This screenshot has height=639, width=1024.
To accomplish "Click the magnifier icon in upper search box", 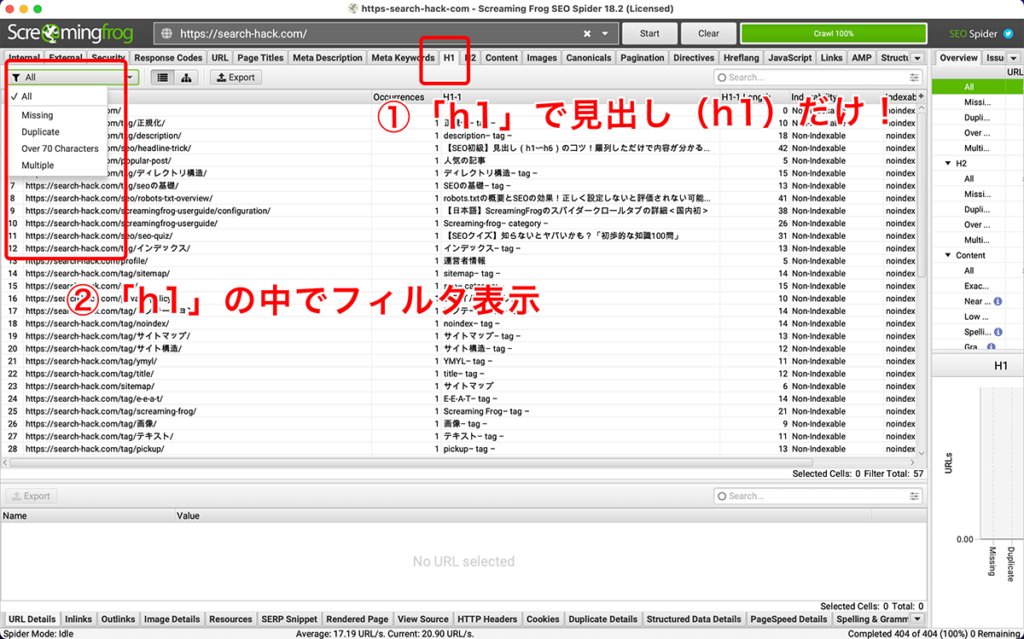I will pyautogui.click(x=722, y=77).
